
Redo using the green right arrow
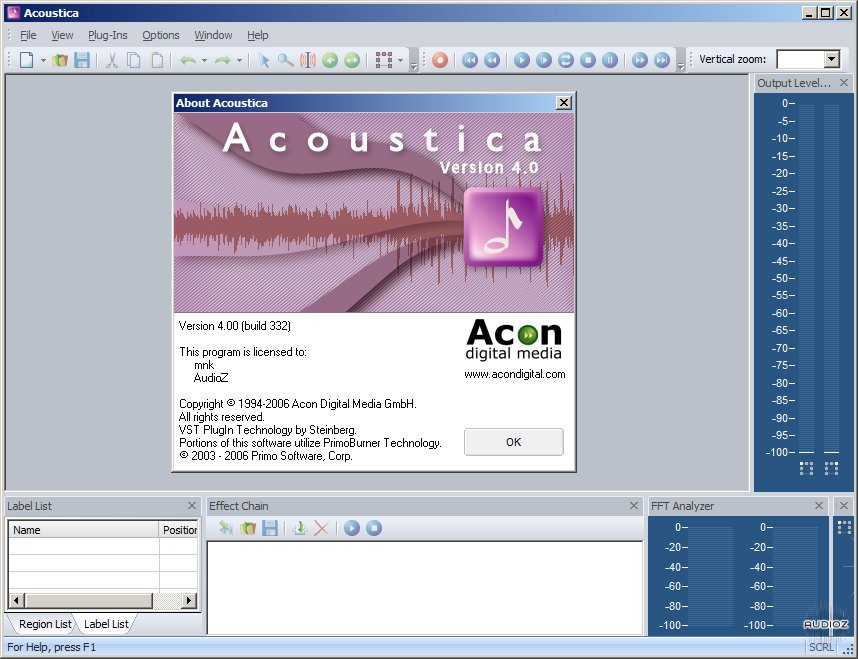[223, 60]
